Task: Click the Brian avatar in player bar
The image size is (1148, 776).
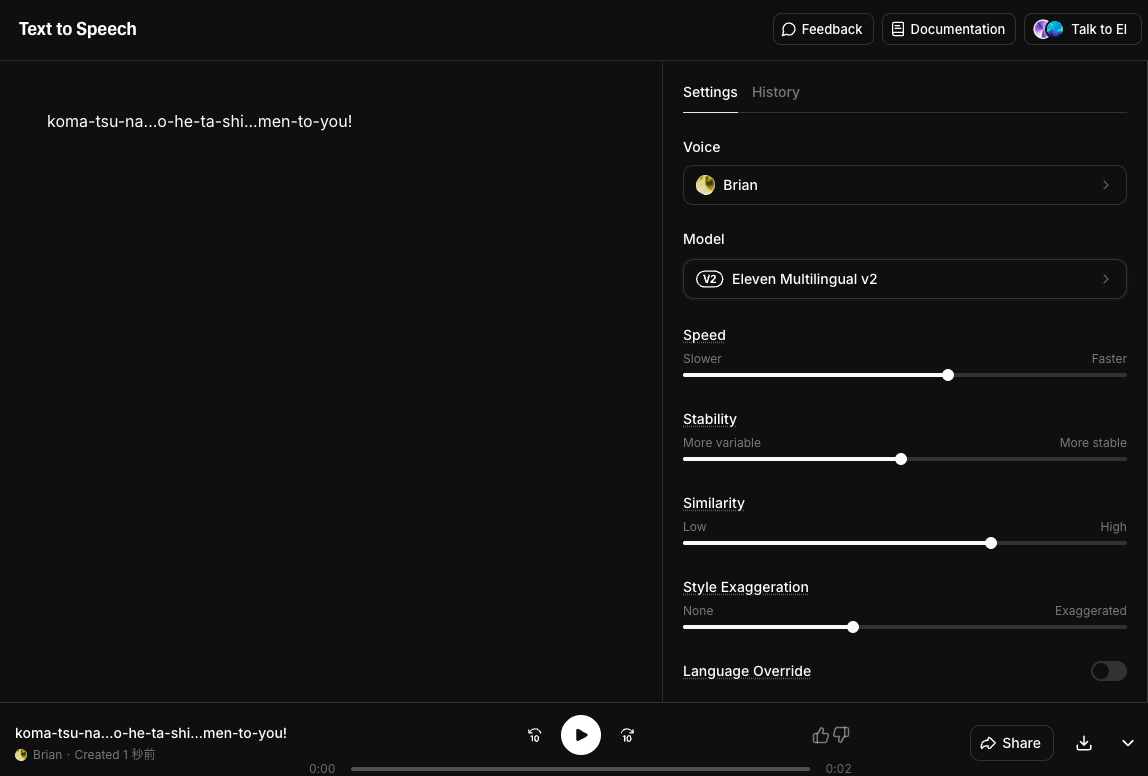Action: [x=20, y=755]
